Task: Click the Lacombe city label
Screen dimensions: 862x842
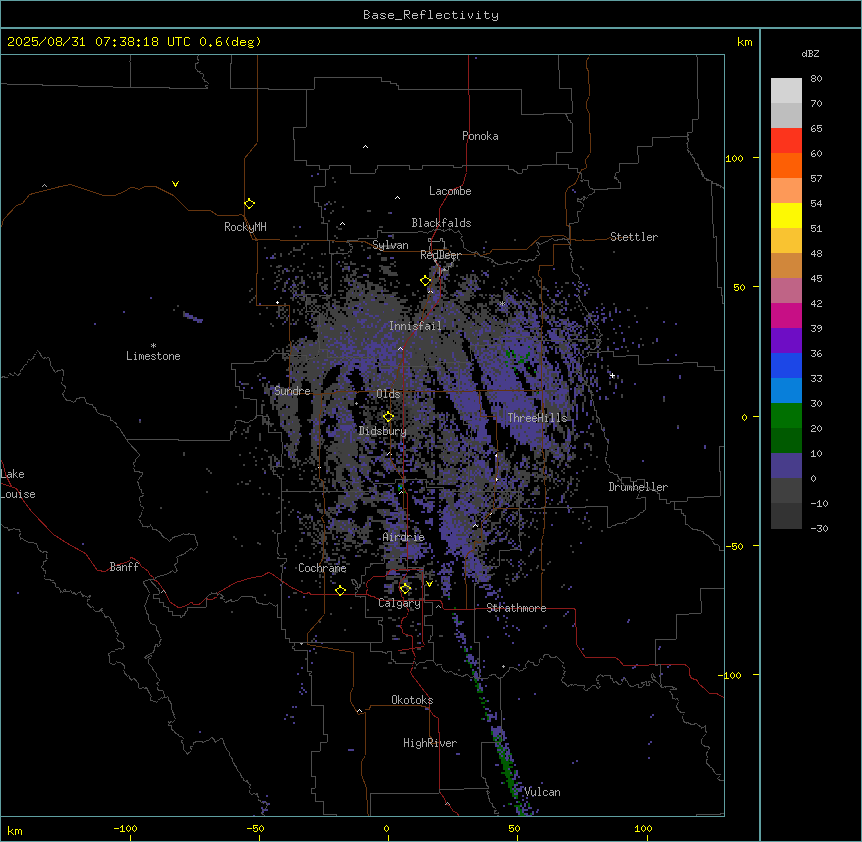Action: [x=450, y=191]
